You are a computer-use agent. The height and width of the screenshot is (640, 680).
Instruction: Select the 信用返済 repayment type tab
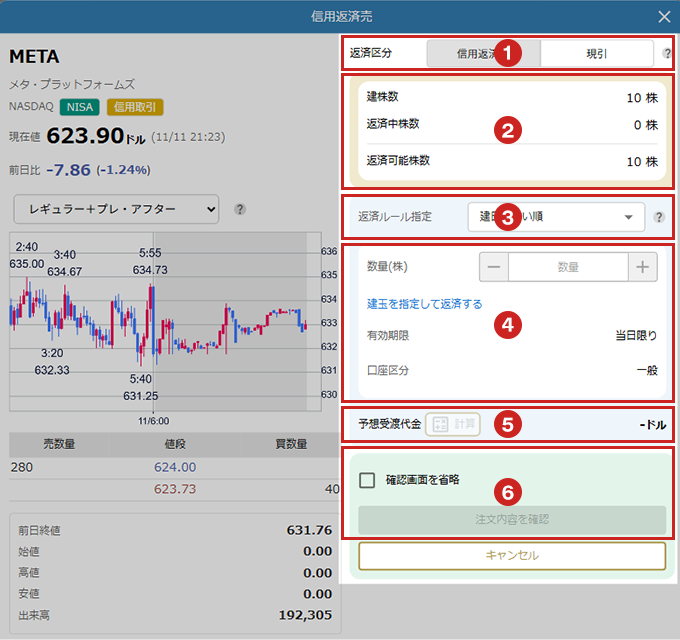(484, 54)
